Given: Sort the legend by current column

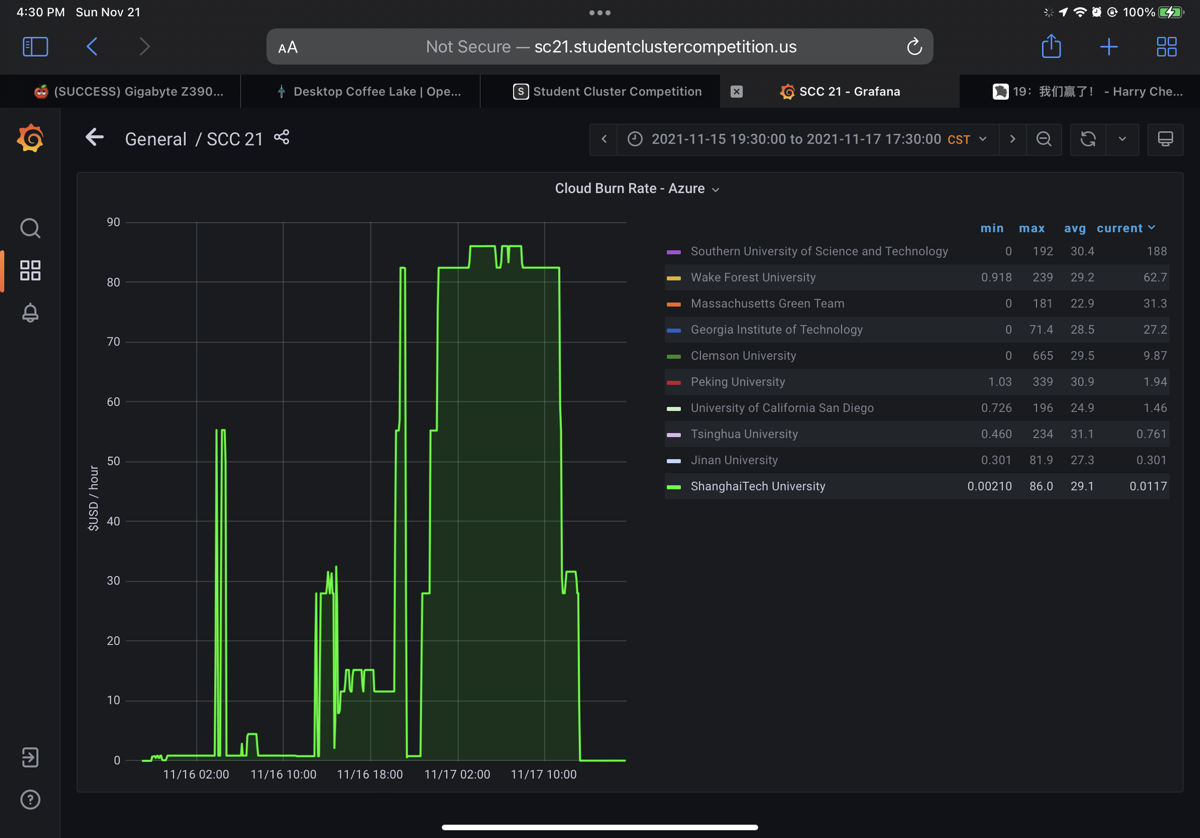Looking at the screenshot, I should point(1125,228).
